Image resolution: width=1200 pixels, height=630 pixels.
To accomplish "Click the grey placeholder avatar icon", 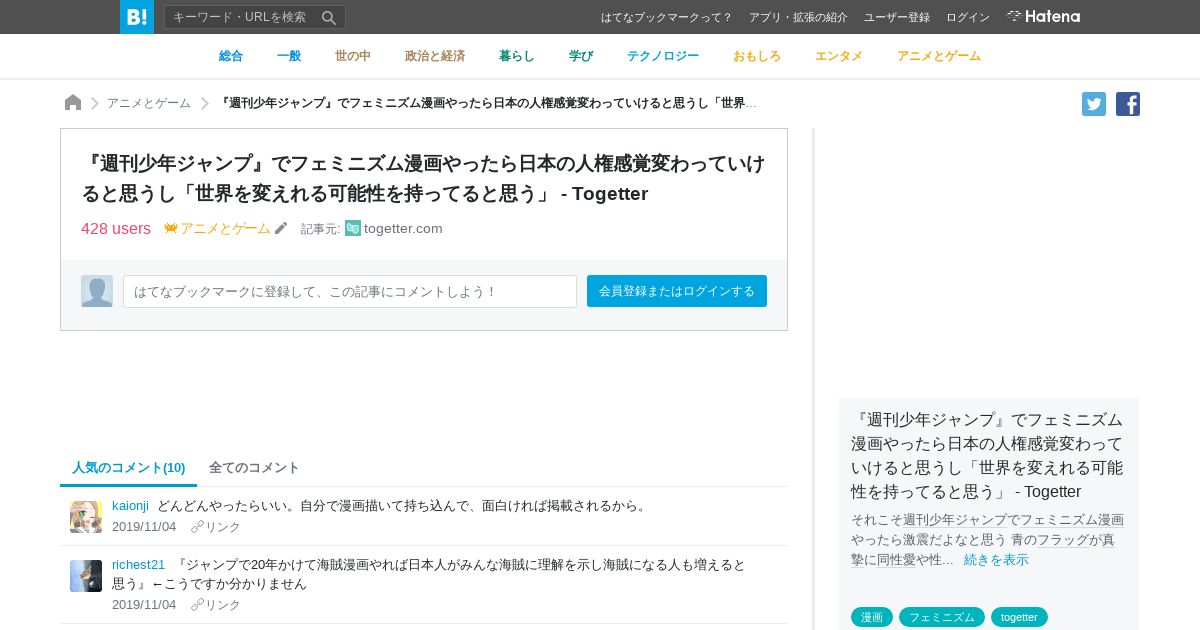I will pos(97,291).
